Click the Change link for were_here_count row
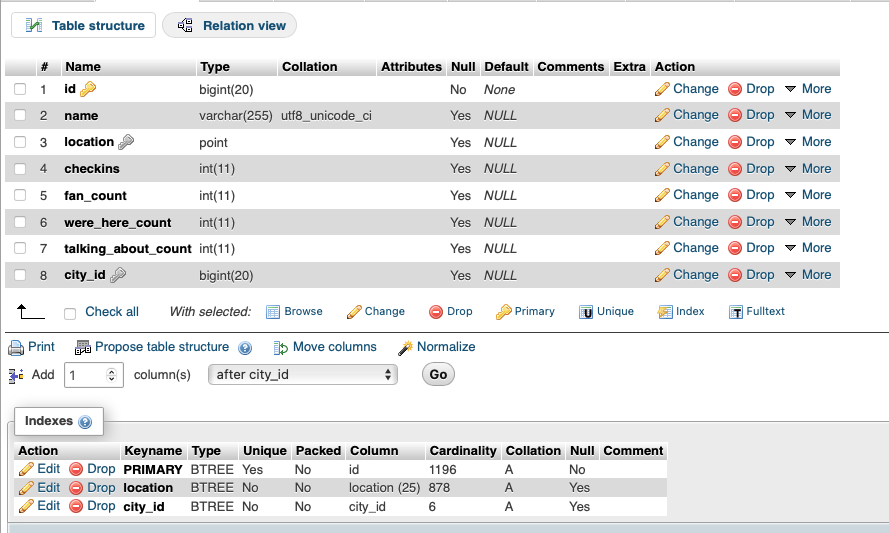889x533 pixels. (695, 222)
